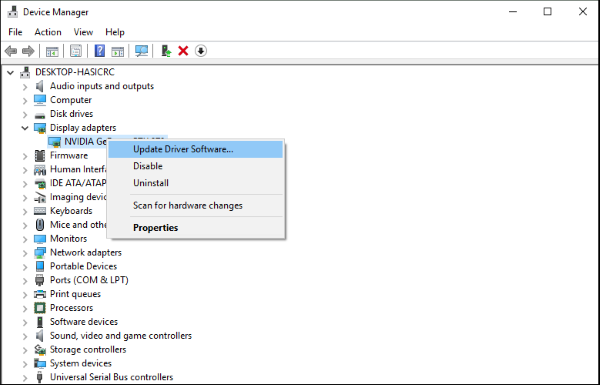Choose Scan for hardware changes menu entry

[196, 206]
